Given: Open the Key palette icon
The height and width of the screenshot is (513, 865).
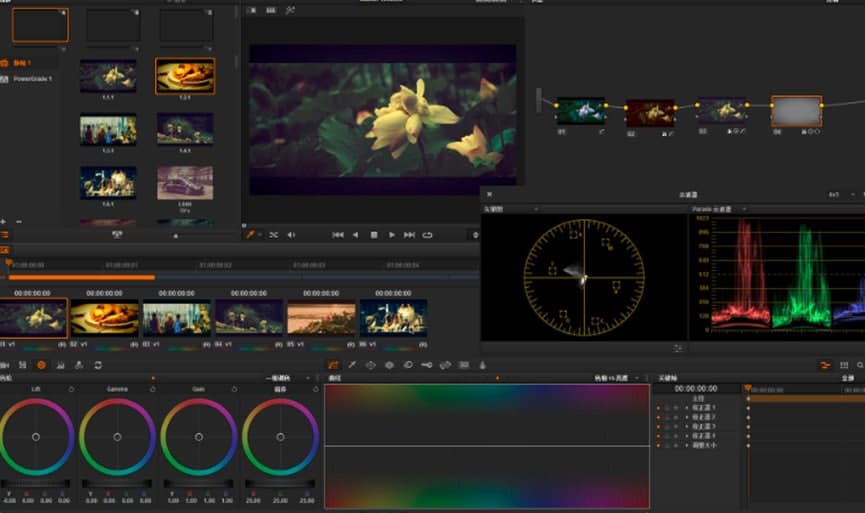Looking at the screenshot, I should pyautogui.click(x=427, y=366).
